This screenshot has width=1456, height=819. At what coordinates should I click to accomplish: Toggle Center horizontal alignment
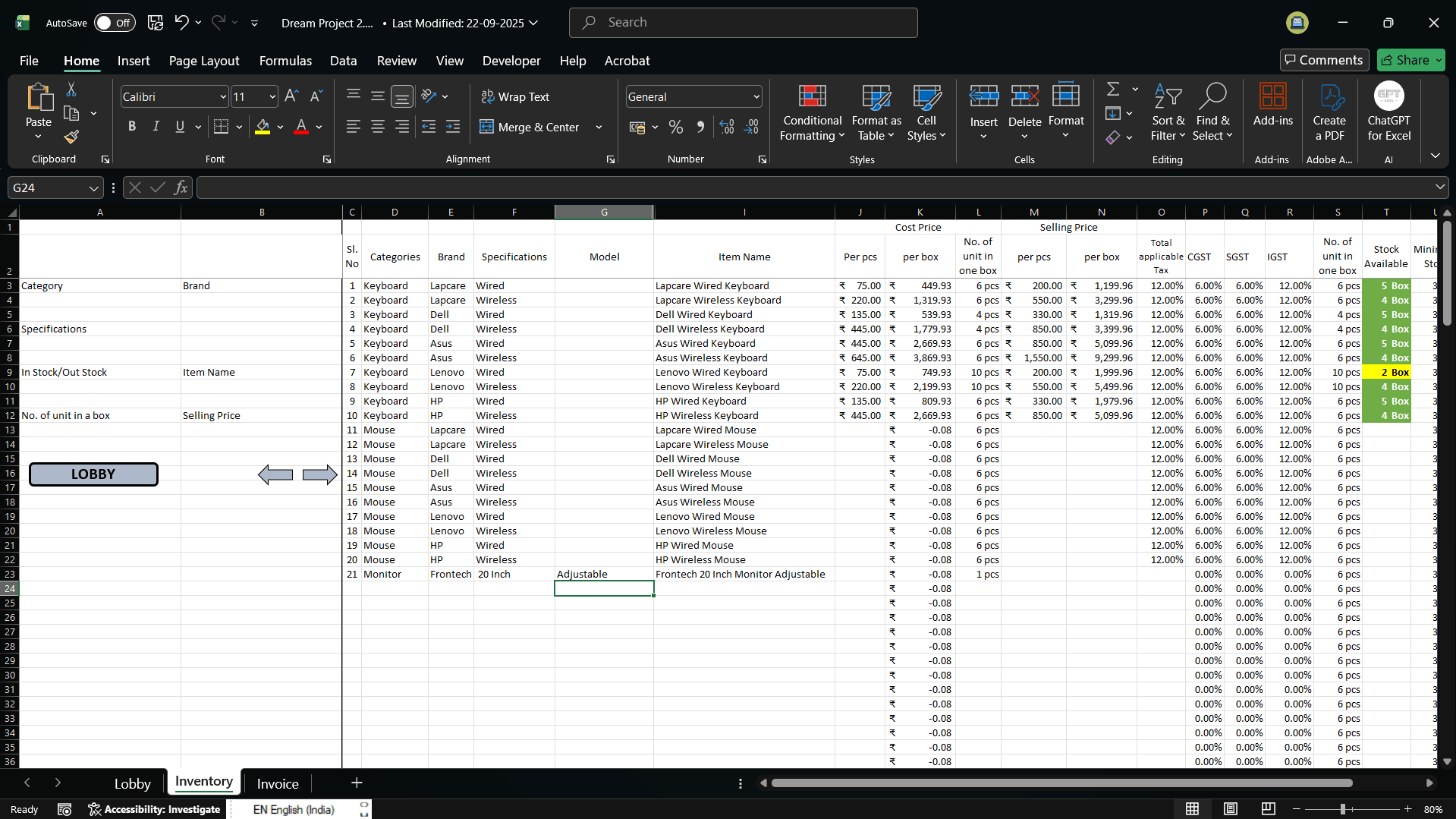pyautogui.click(x=377, y=127)
